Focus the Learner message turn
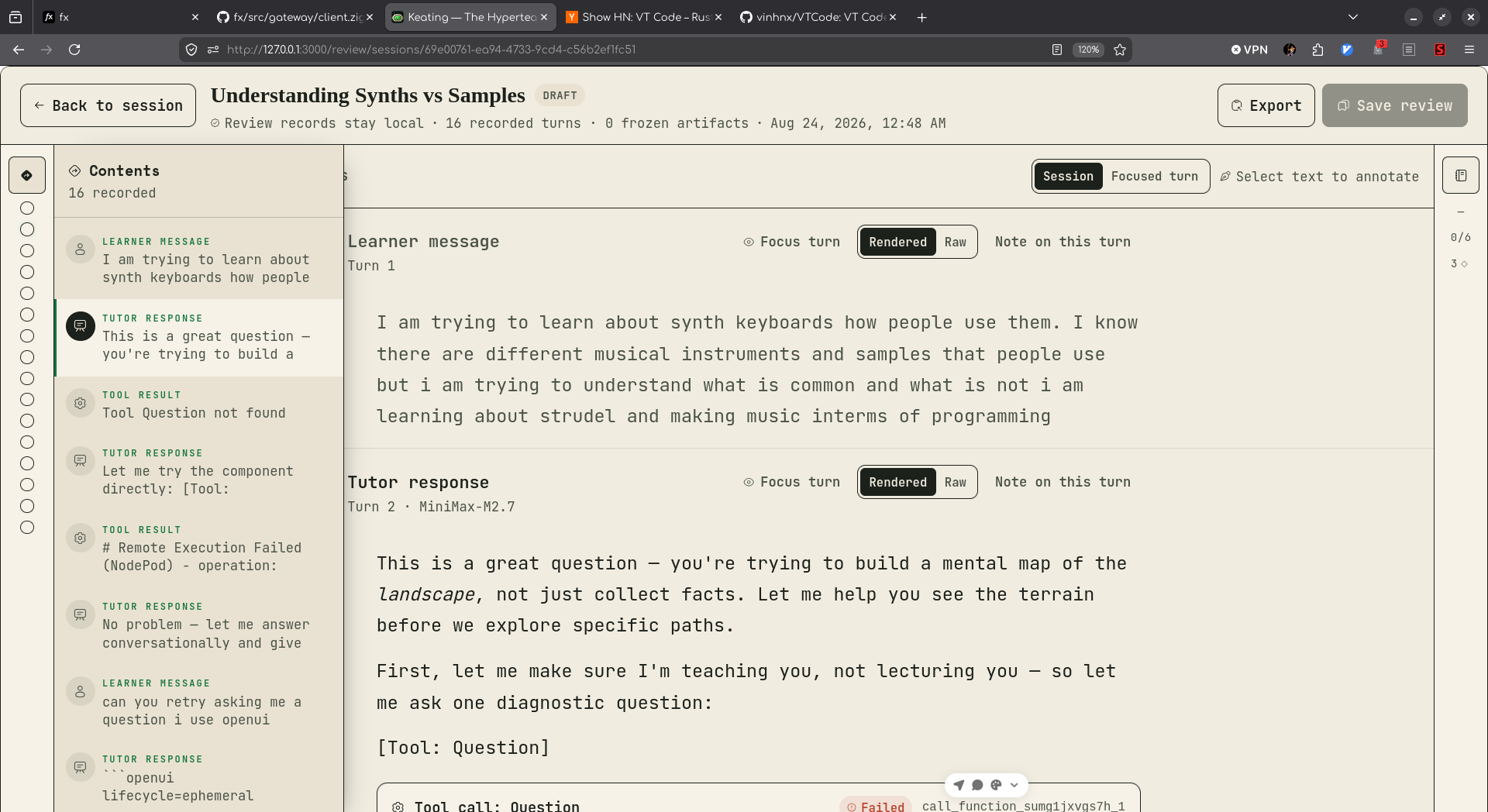Viewport: 1488px width, 812px height. (x=791, y=242)
